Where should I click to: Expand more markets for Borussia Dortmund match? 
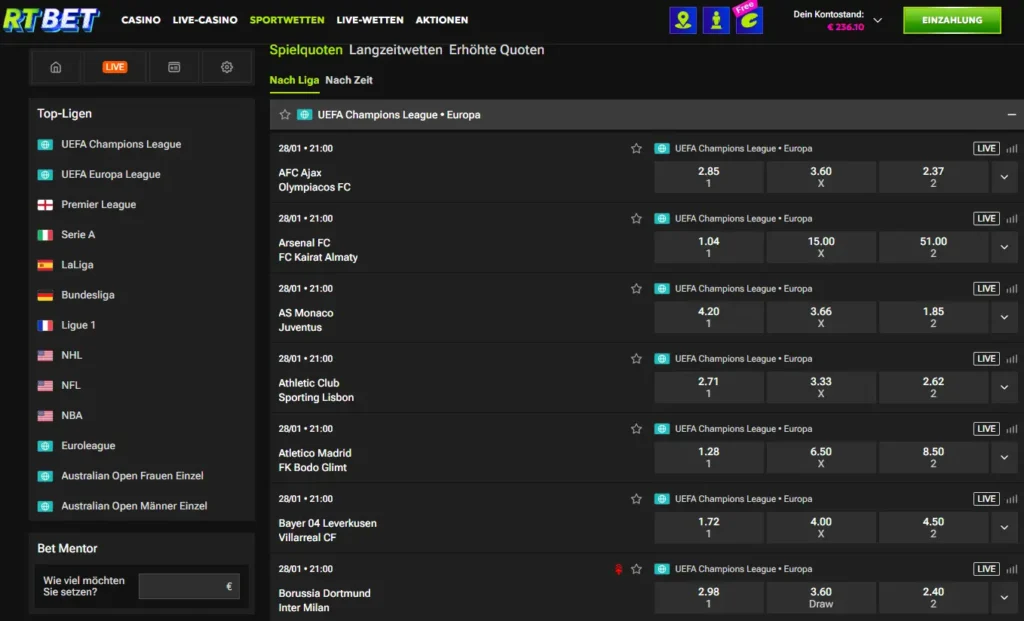click(1004, 597)
